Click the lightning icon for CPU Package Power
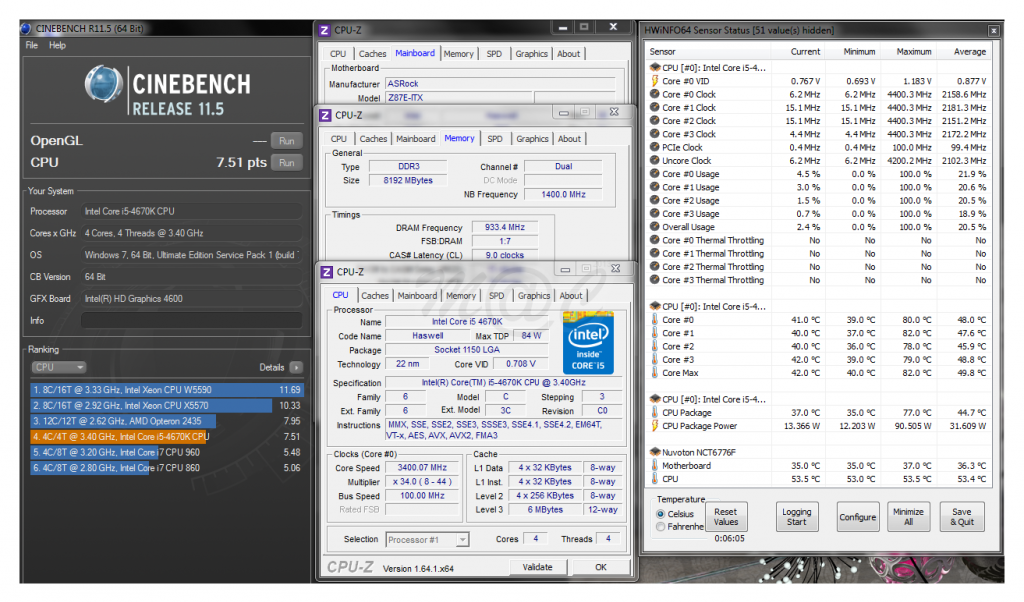The height and width of the screenshot is (602, 1024). (654, 426)
